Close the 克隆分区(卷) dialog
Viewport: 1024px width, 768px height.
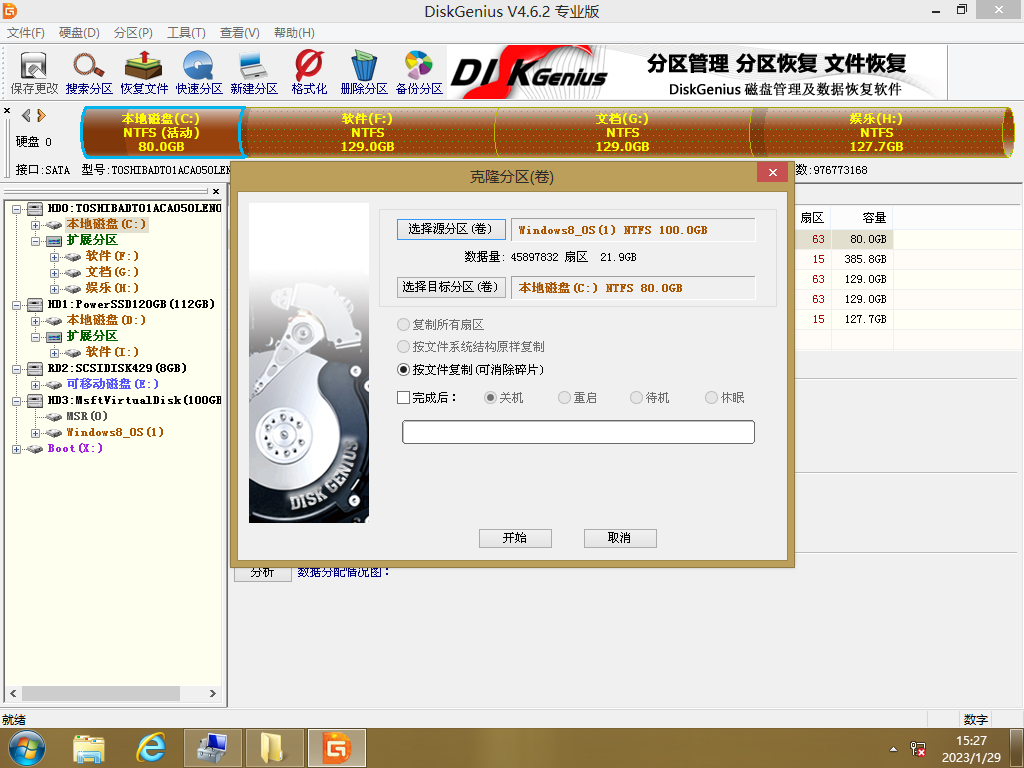coord(773,172)
